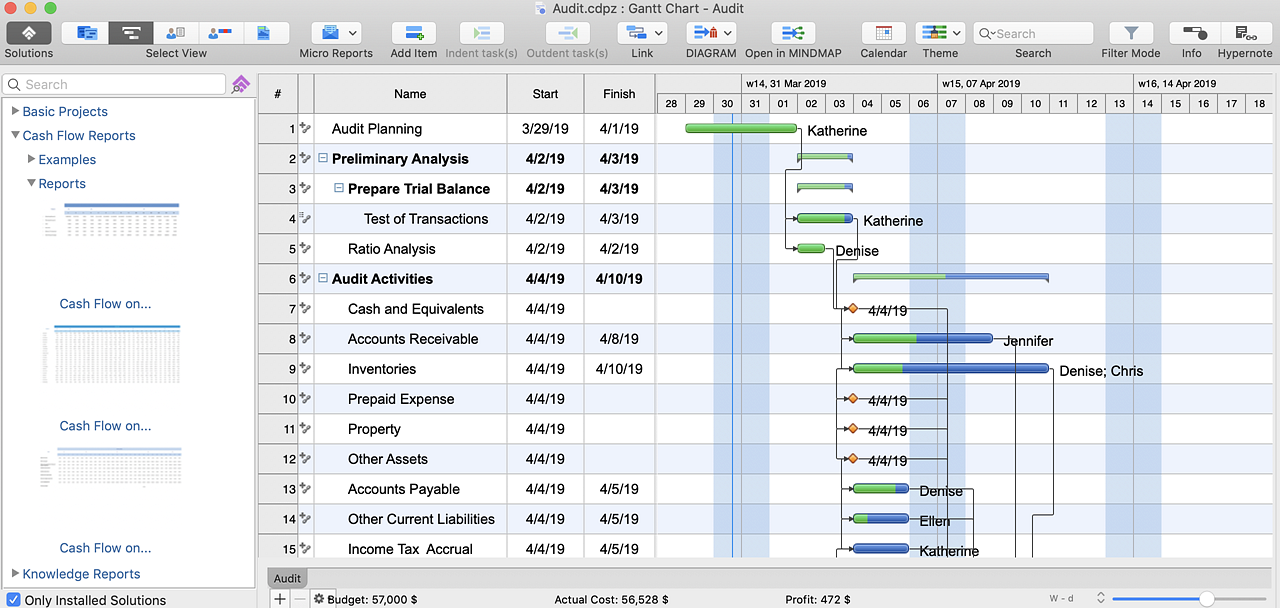Open the Theme dropdown menu
This screenshot has width=1280, height=608.
click(x=940, y=33)
